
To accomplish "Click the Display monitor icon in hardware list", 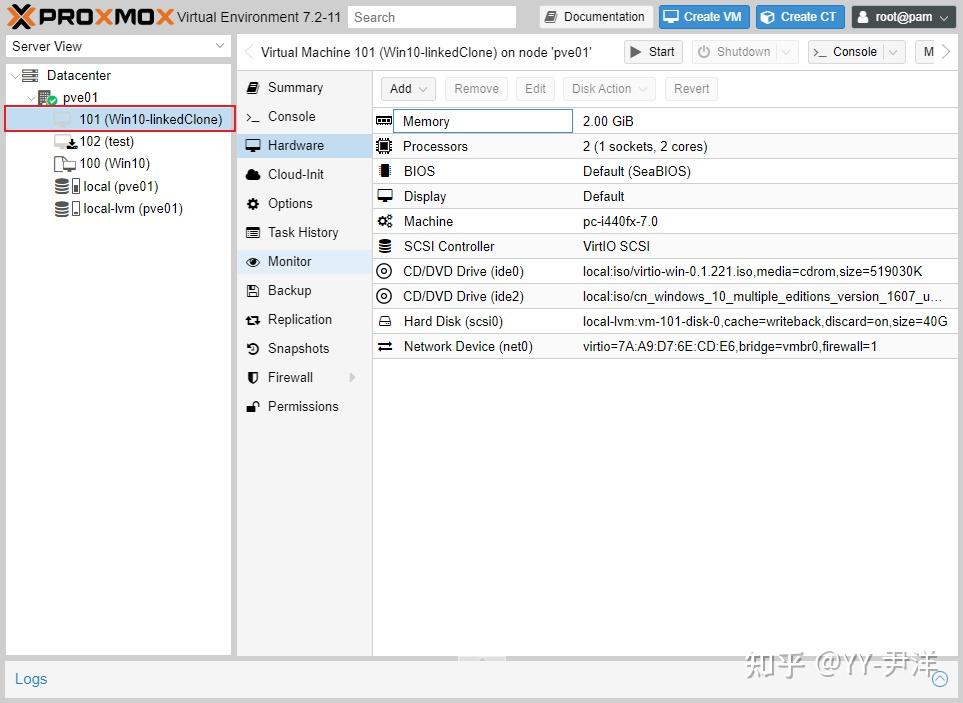I will click(384, 196).
